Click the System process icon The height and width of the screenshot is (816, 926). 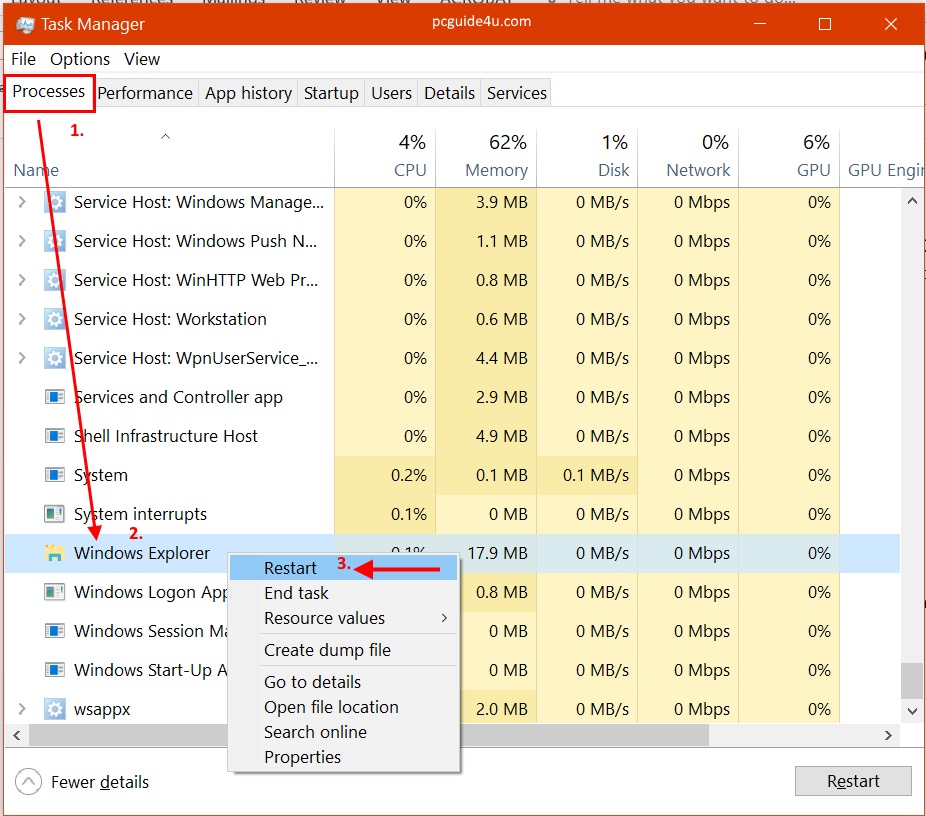54,475
